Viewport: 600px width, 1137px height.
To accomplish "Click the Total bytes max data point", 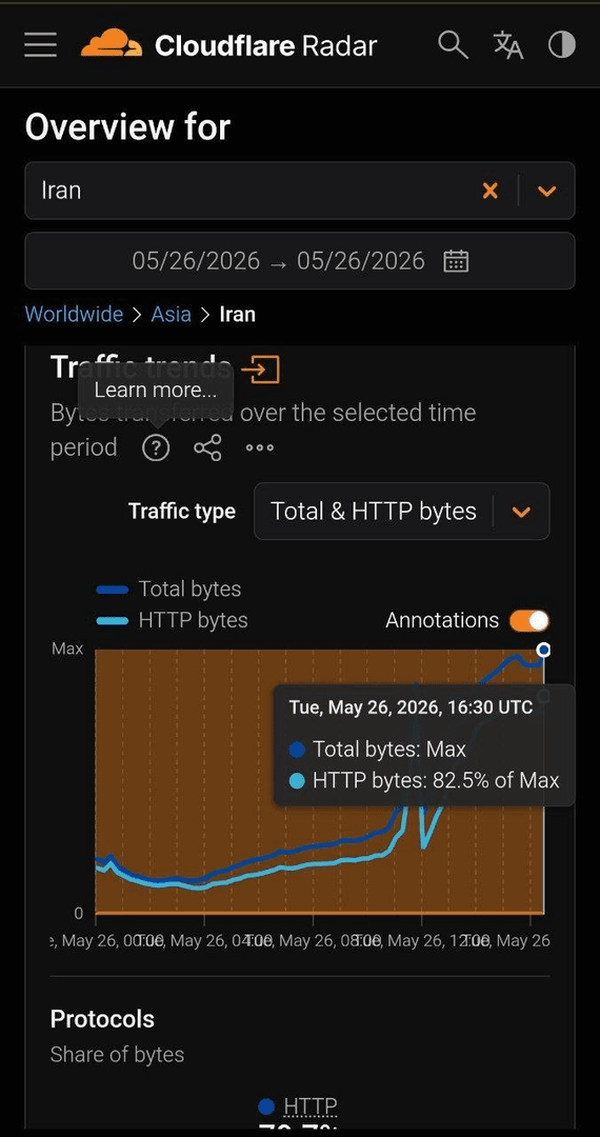I will tap(543, 650).
